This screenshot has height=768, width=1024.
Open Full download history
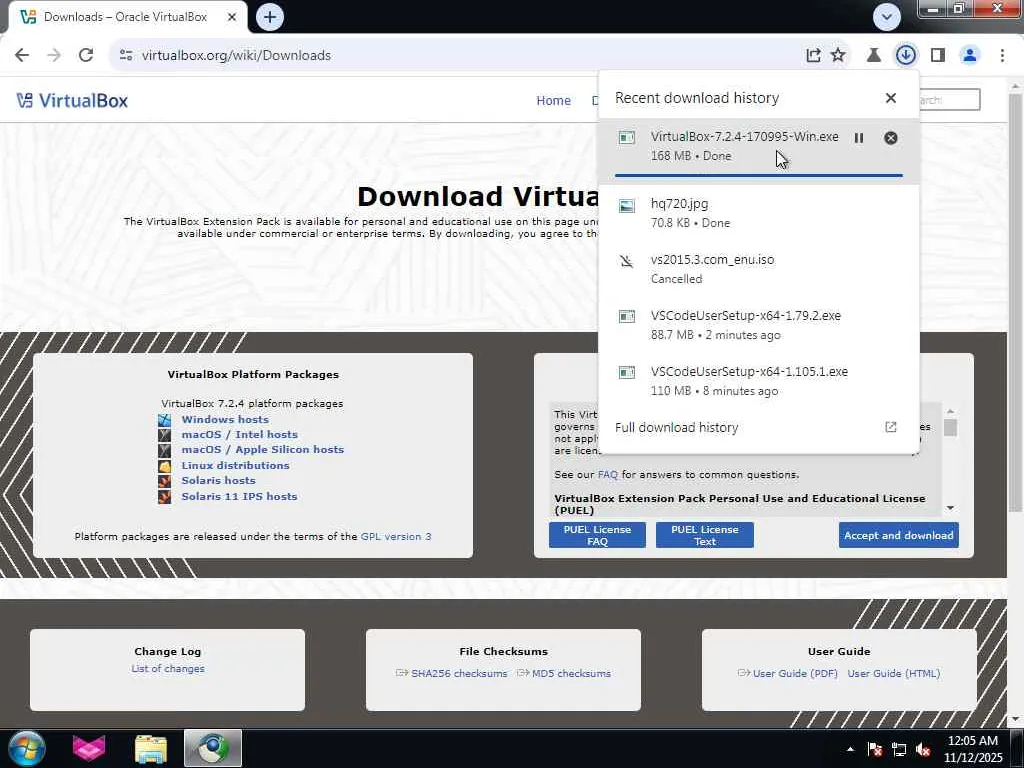(x=759, y=428)
